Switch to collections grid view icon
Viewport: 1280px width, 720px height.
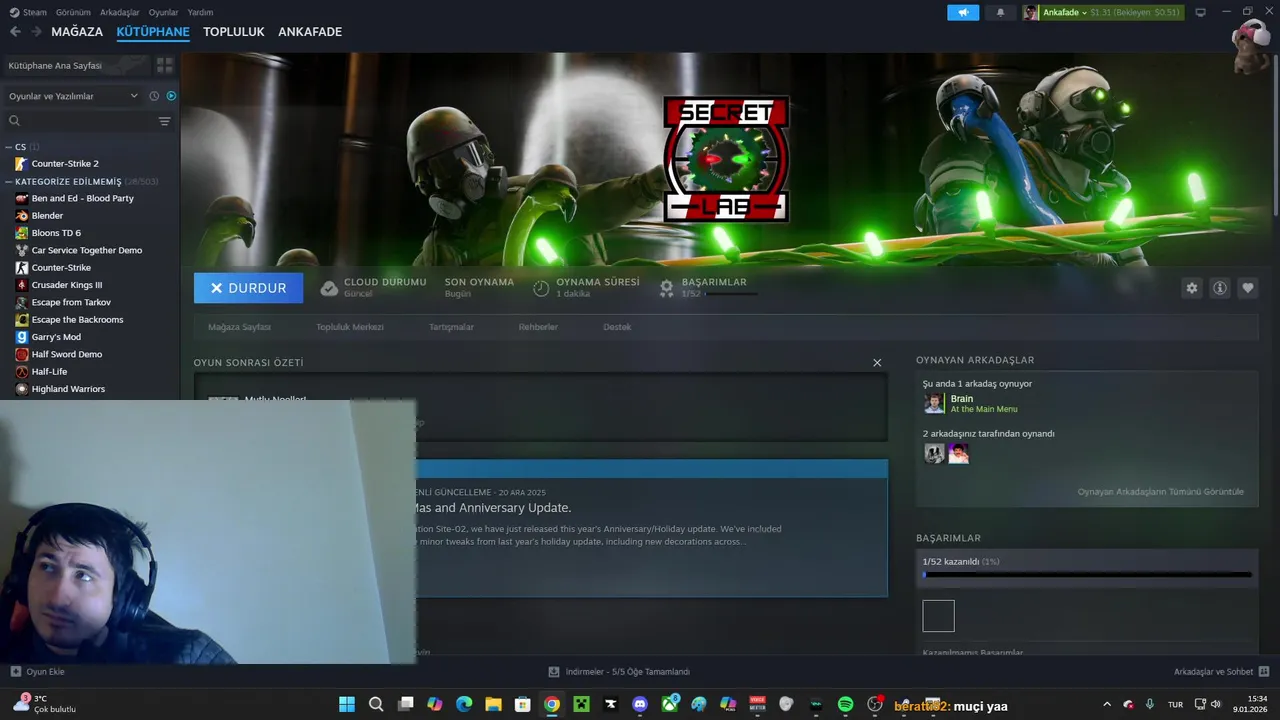pyautogui.click(x=165, y=65)
